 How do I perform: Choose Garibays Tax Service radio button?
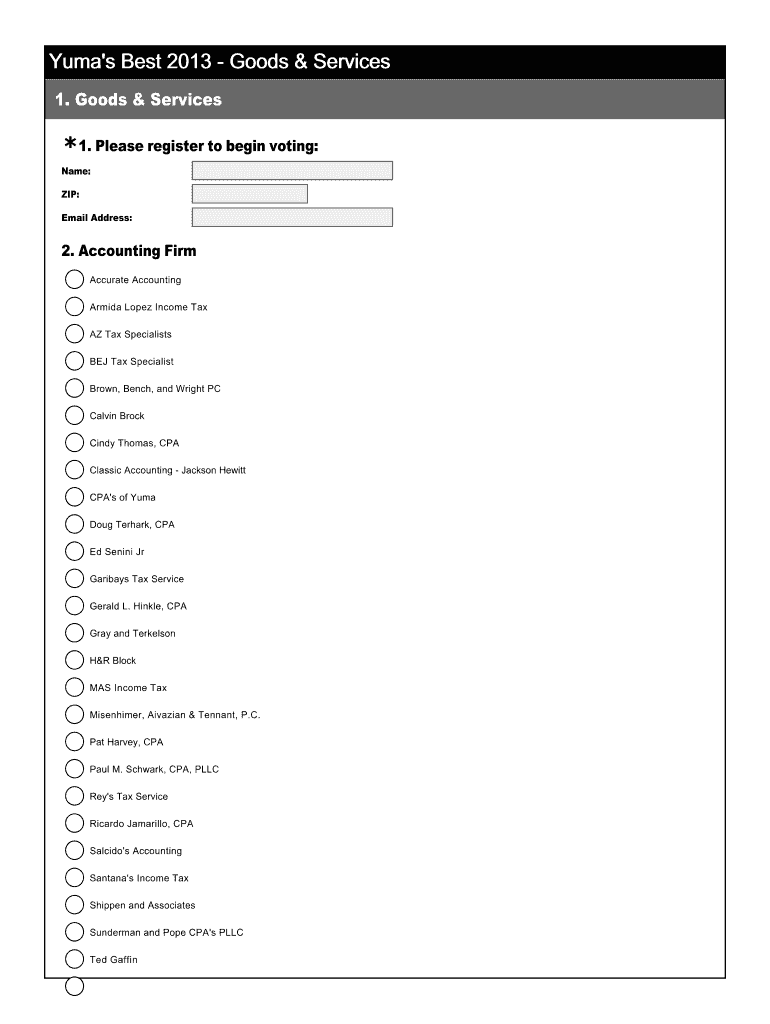75,579
